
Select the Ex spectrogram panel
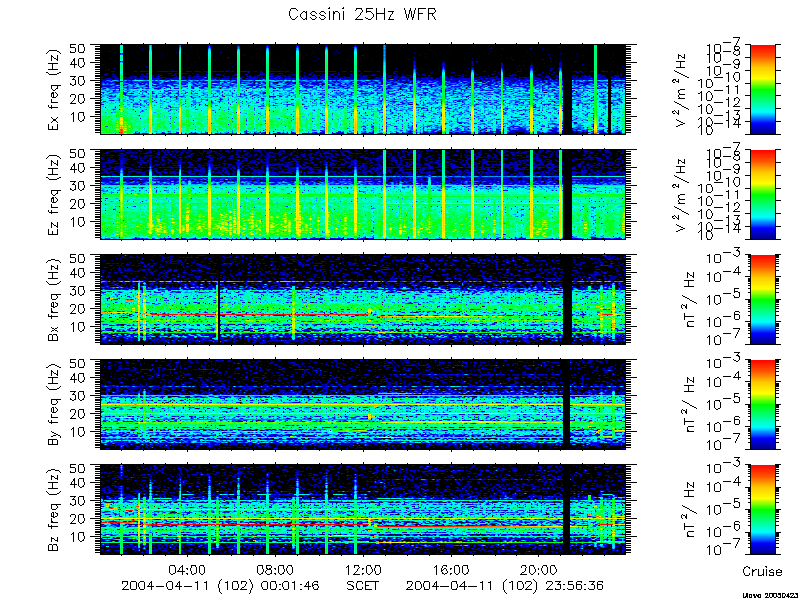(362, 89)
